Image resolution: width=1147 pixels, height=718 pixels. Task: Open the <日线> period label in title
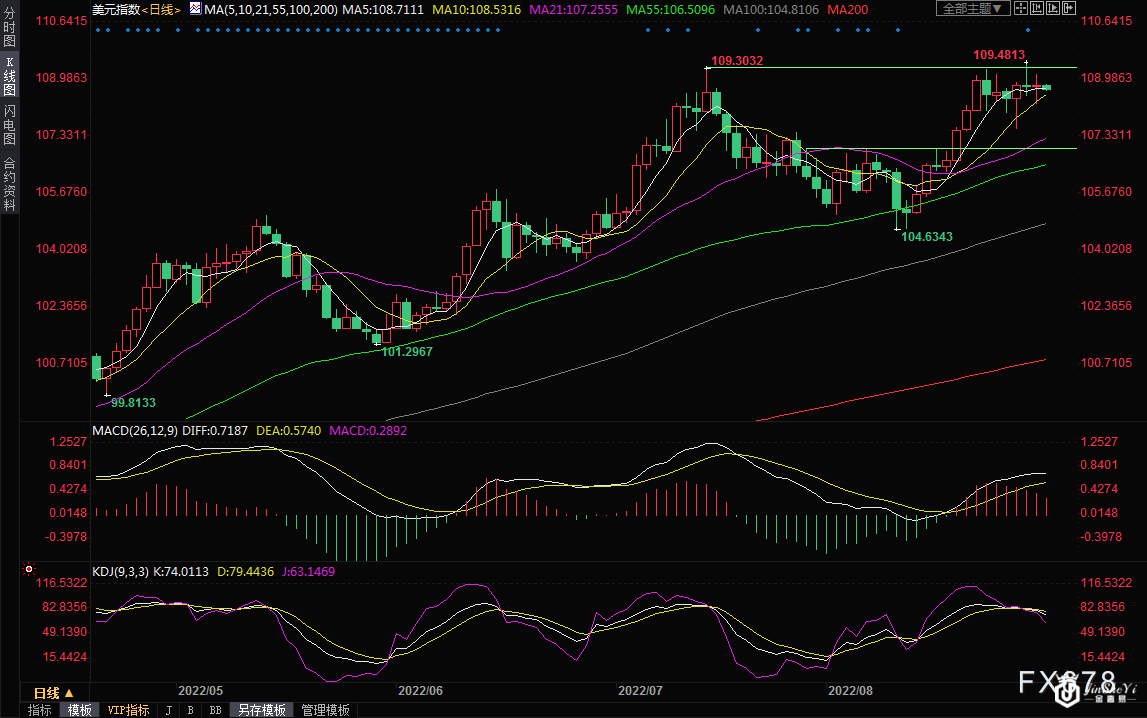click(162, 9)
